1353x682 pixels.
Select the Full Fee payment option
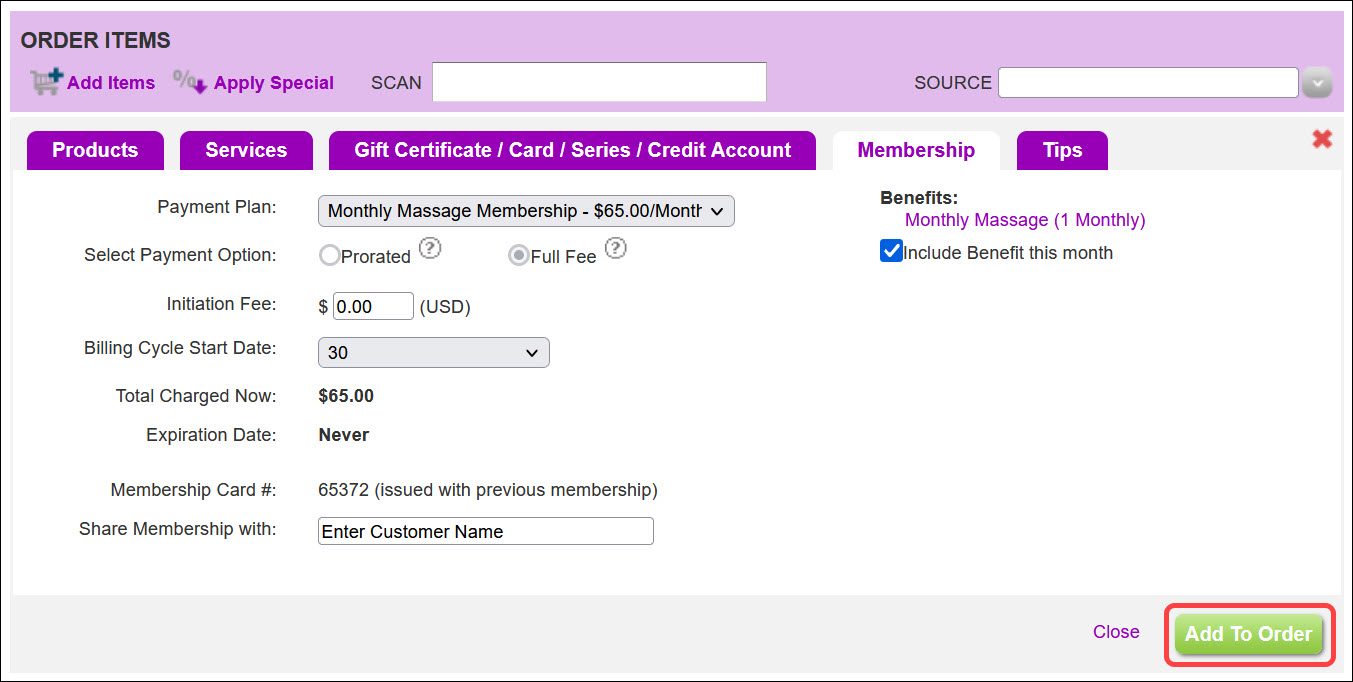pos(518,255)
